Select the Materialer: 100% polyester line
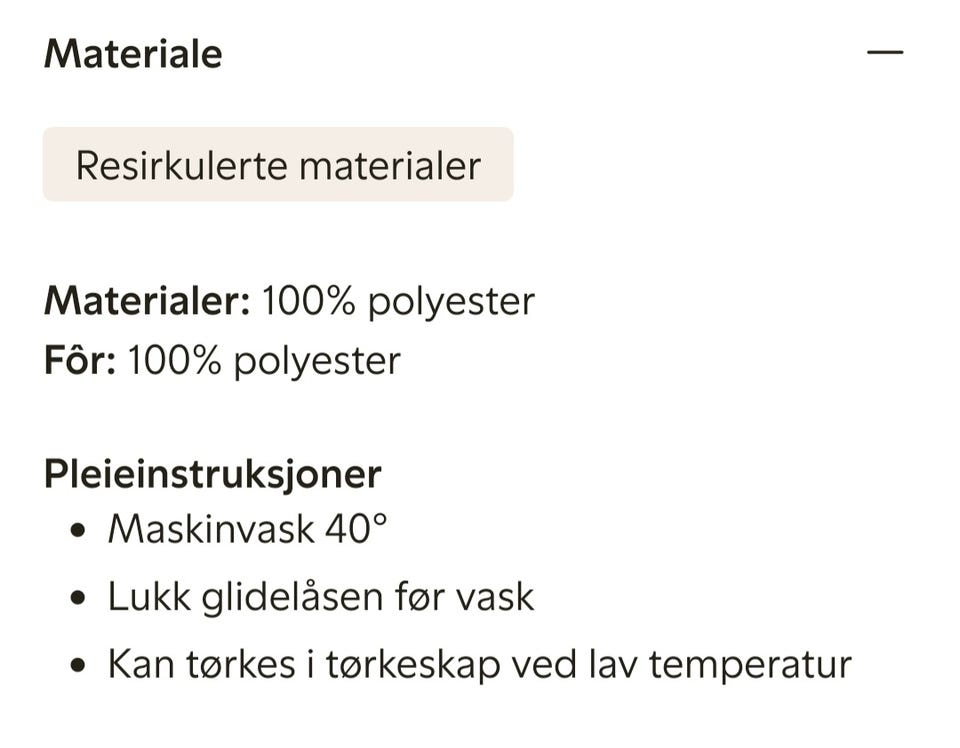This screenshot has height=748, width=960. click(290, 299)
